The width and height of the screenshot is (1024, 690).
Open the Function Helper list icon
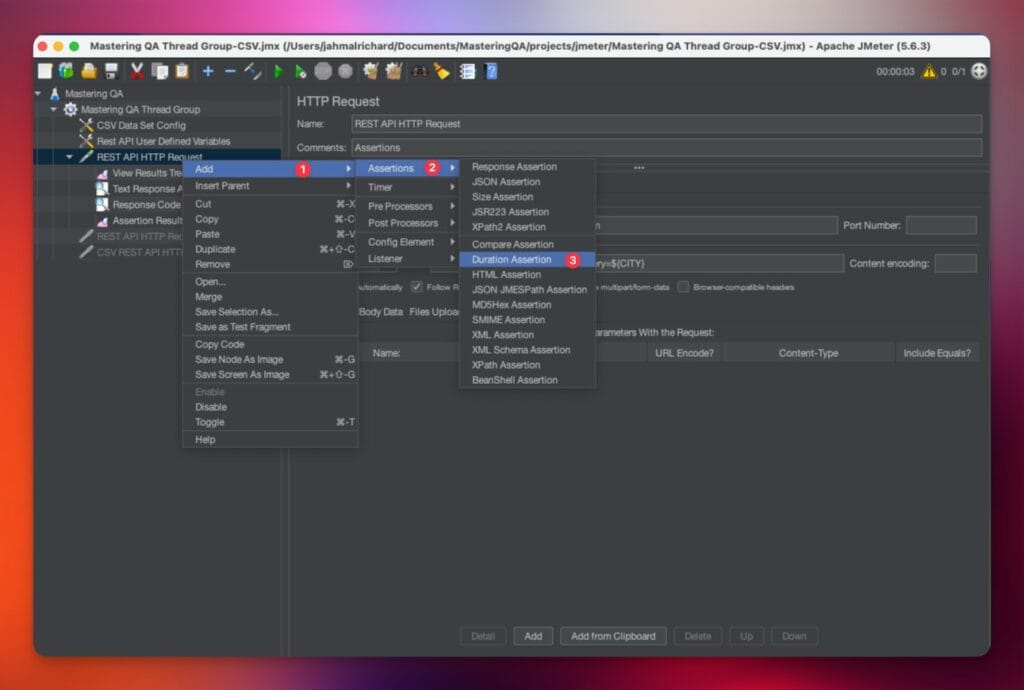[x=468, y=71]
